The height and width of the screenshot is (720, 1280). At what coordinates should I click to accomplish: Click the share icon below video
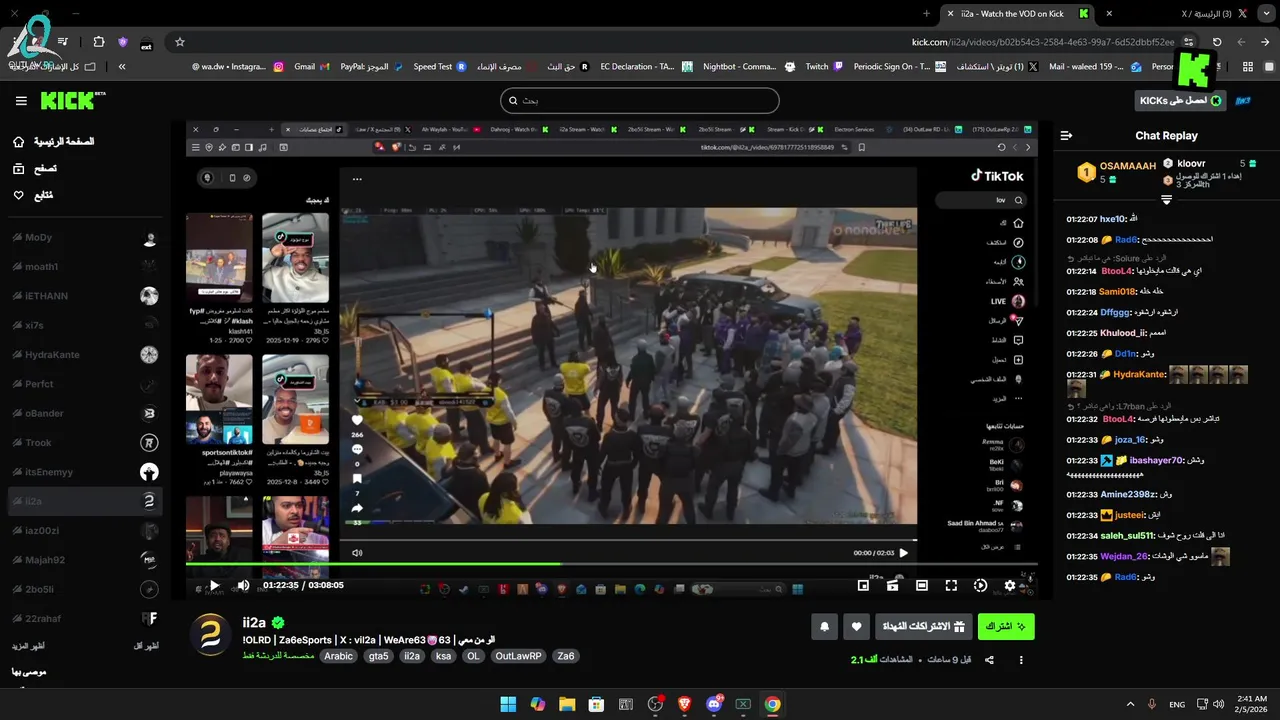tap(989, 660)
